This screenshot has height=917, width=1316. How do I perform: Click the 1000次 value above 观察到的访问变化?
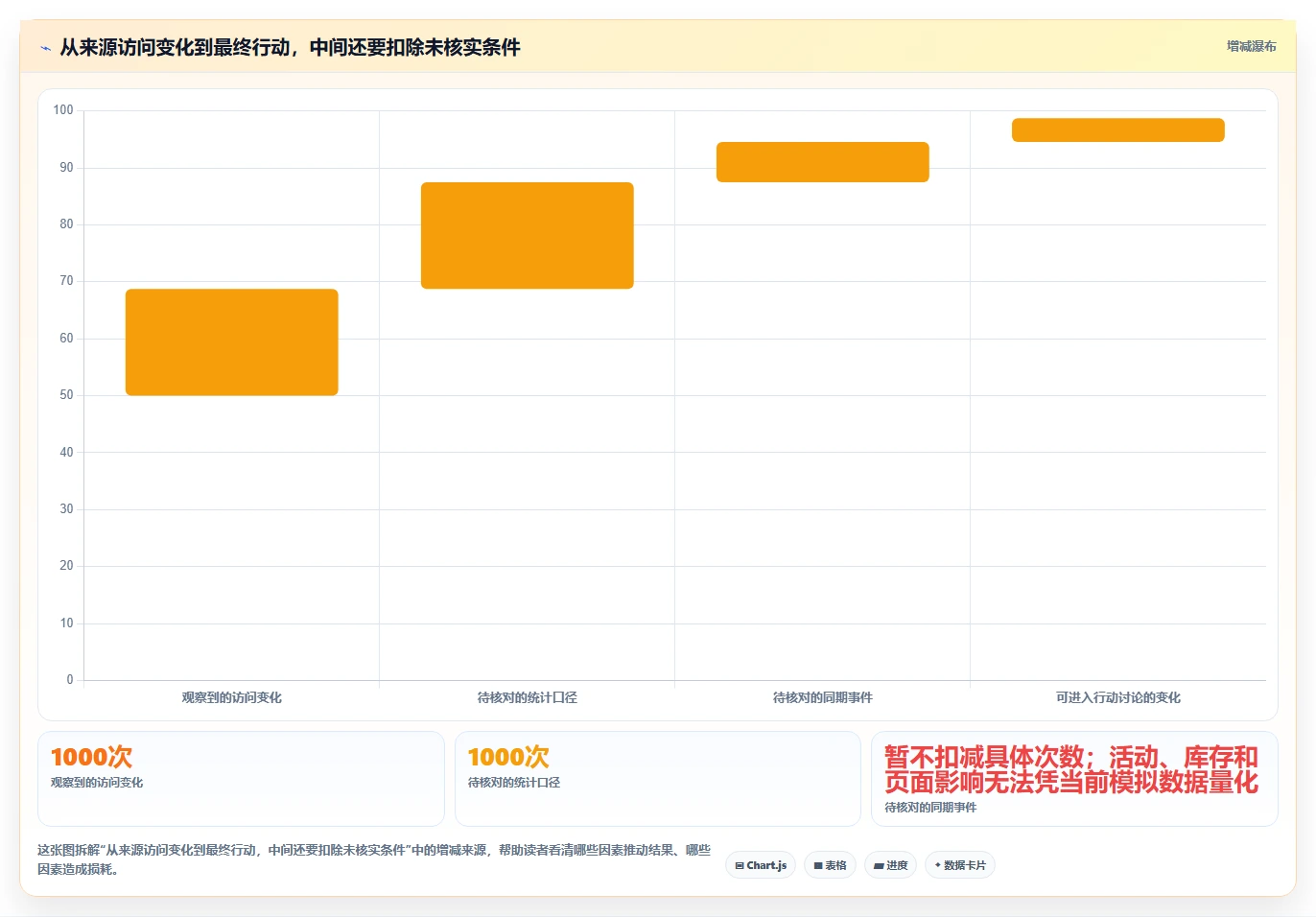pos(92,757)
